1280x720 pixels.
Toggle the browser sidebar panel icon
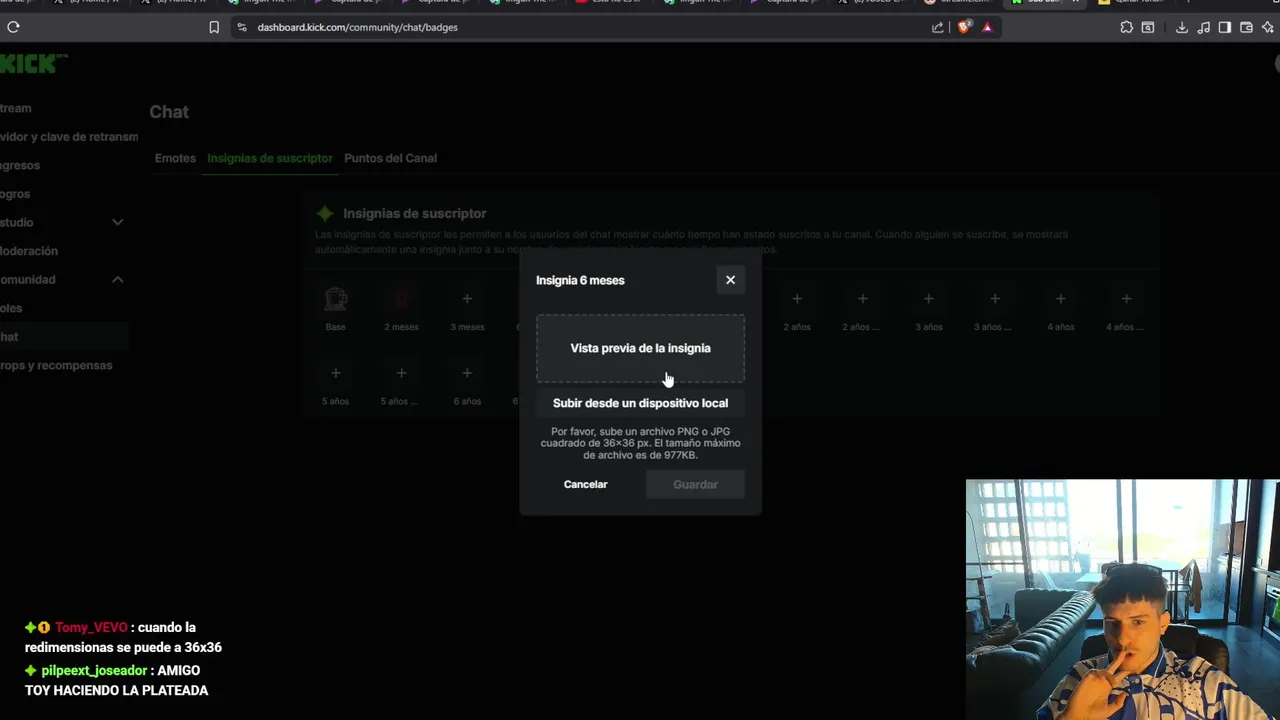point(1225,27)
